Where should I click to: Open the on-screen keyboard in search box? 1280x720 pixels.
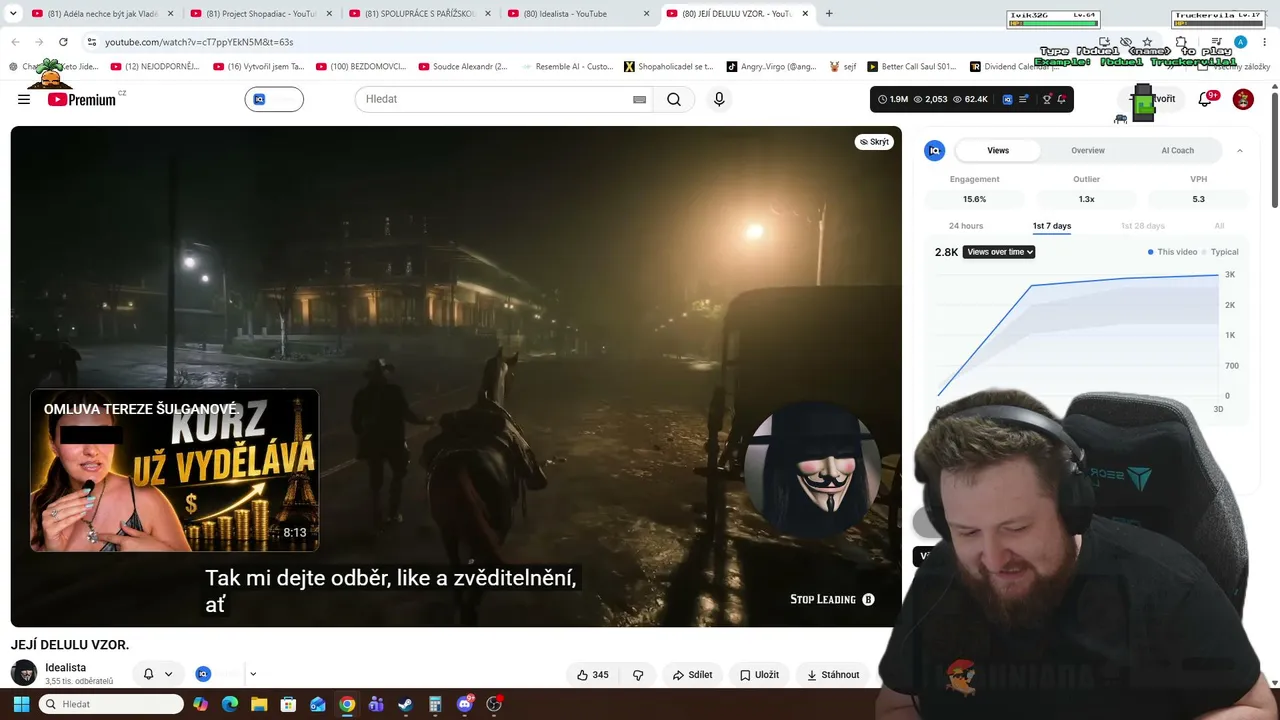click(640, 99)
